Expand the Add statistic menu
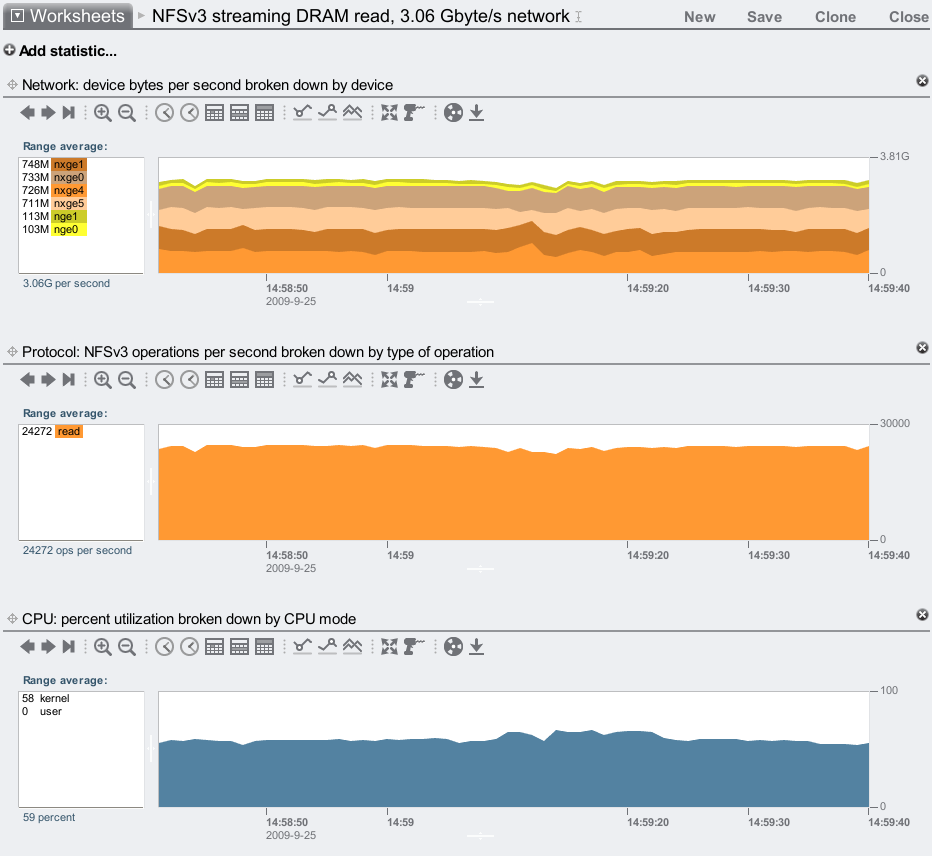The width and height of the screenshot is (932, 856). 60,51
